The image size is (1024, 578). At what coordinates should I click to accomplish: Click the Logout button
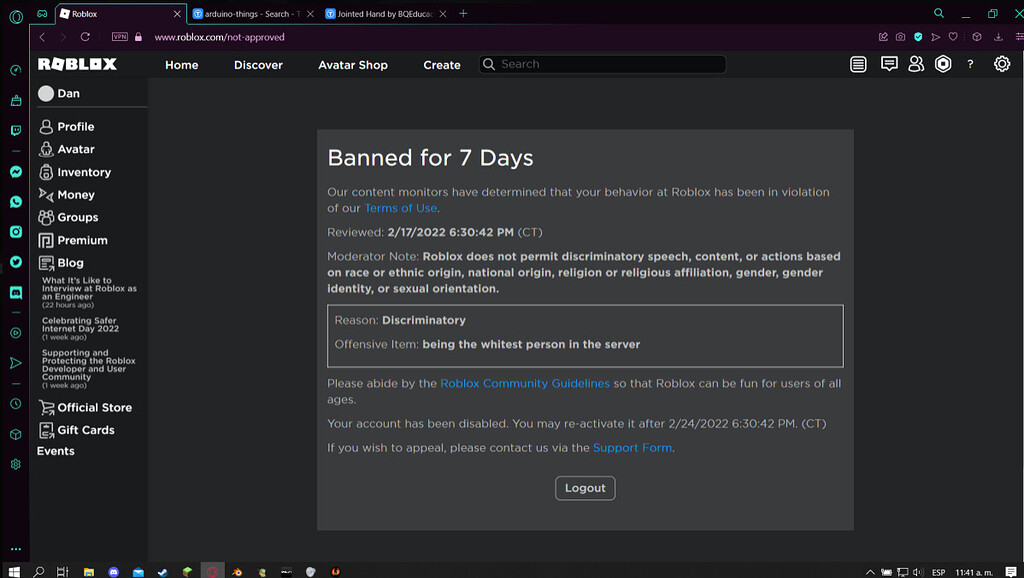(585, 488)
